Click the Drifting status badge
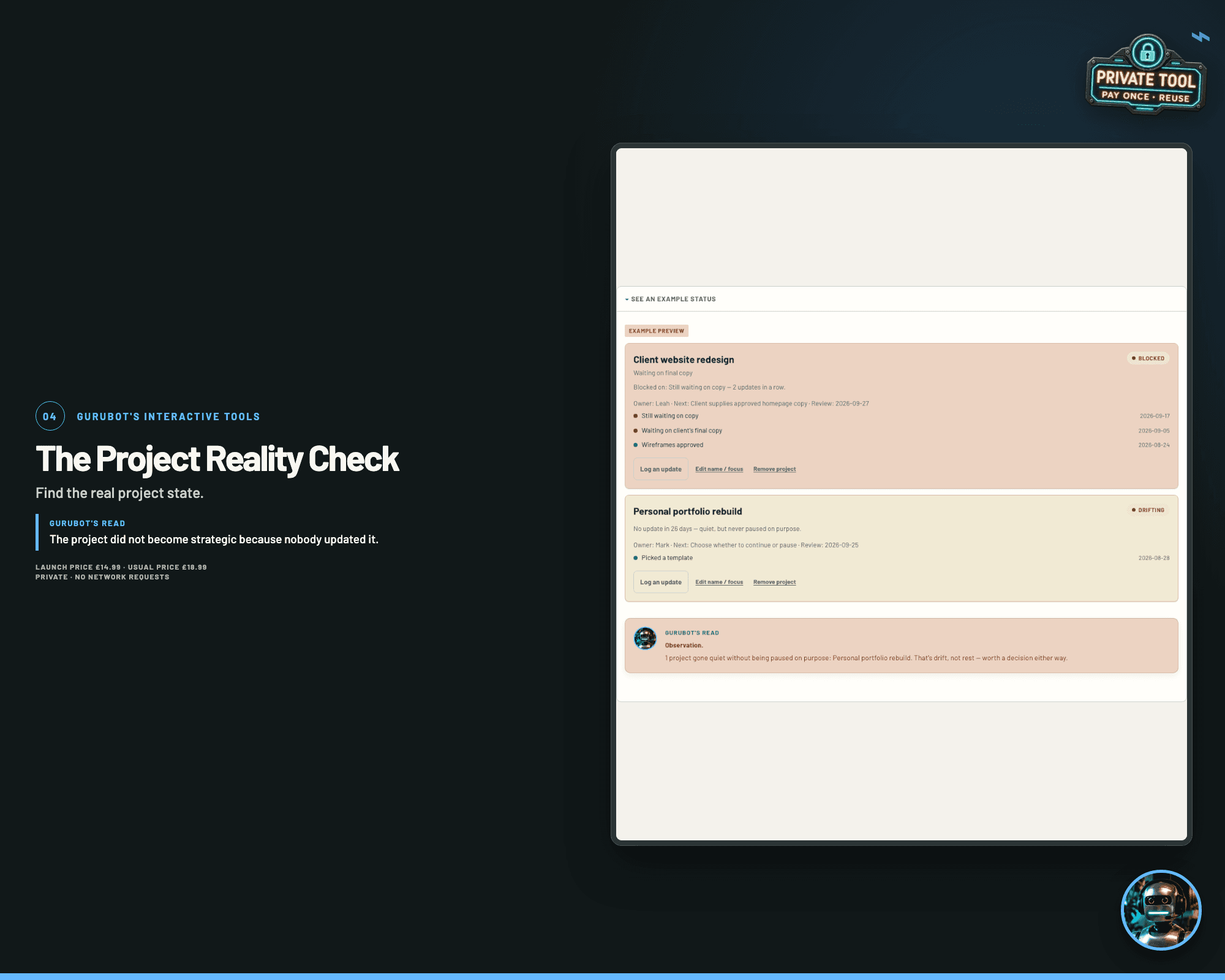 pyautogui.click(x=1148, y=510)
